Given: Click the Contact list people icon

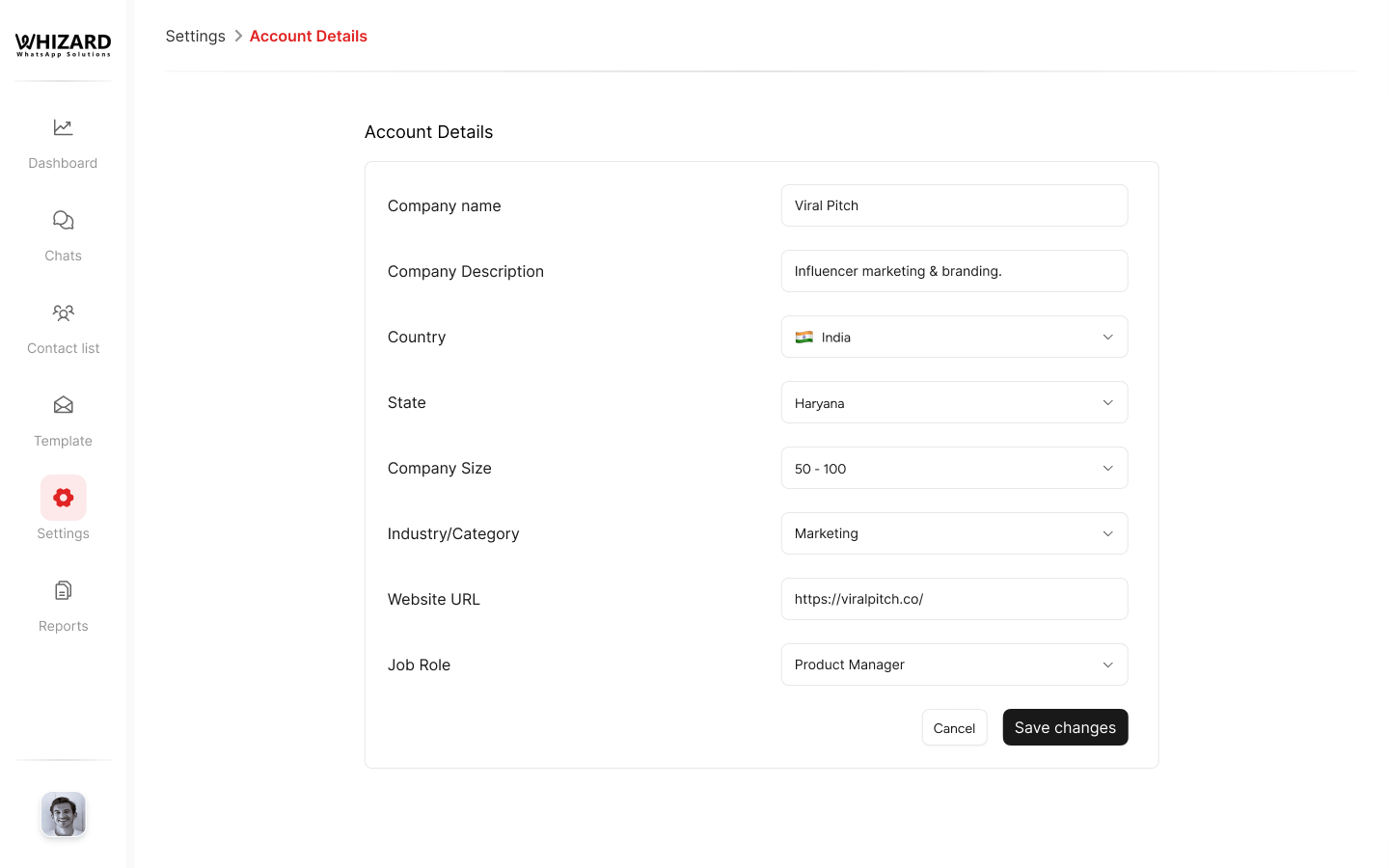Looking at the screenshot, I should pos(63,312).
